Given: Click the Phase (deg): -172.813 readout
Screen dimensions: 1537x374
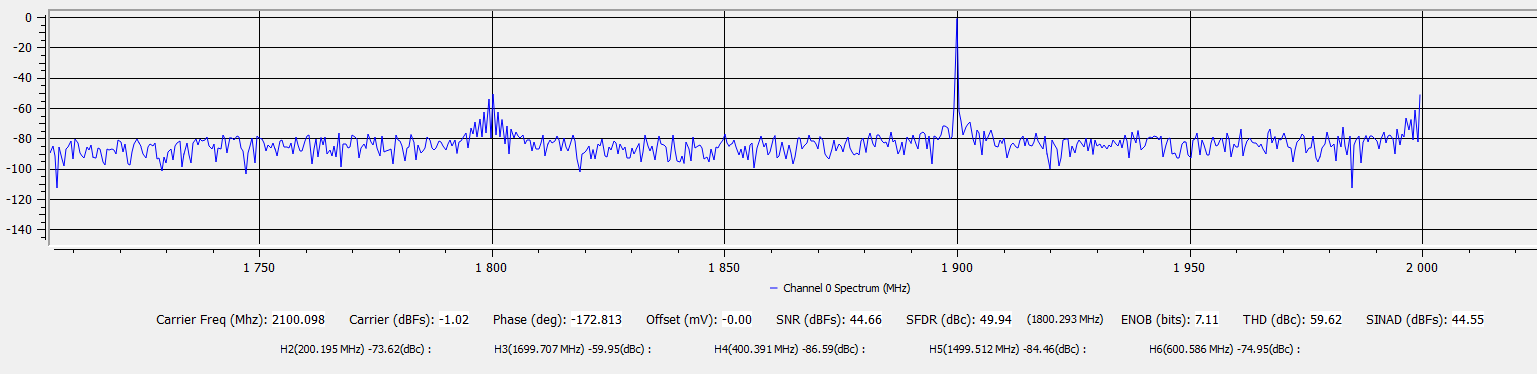Looking at the screenshot, I should pyautogui.click(x=557, y=320).
